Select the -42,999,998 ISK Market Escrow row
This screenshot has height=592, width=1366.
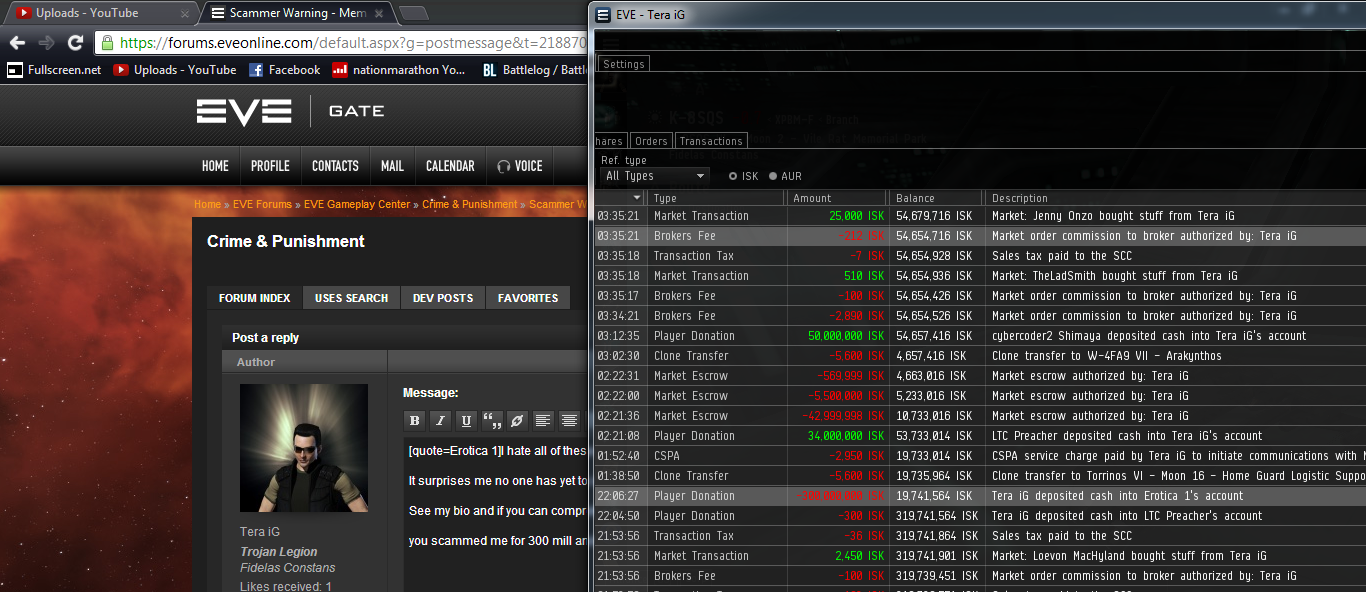980,416
